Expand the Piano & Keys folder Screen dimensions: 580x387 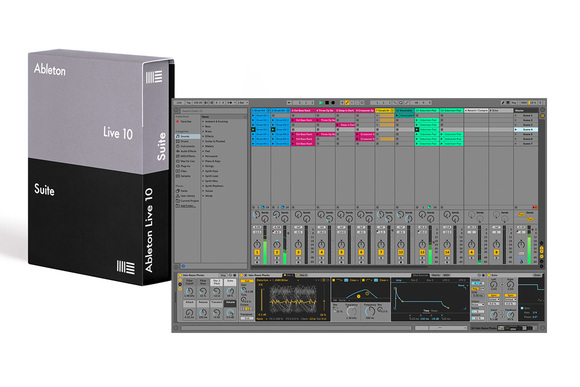[213, 161]
